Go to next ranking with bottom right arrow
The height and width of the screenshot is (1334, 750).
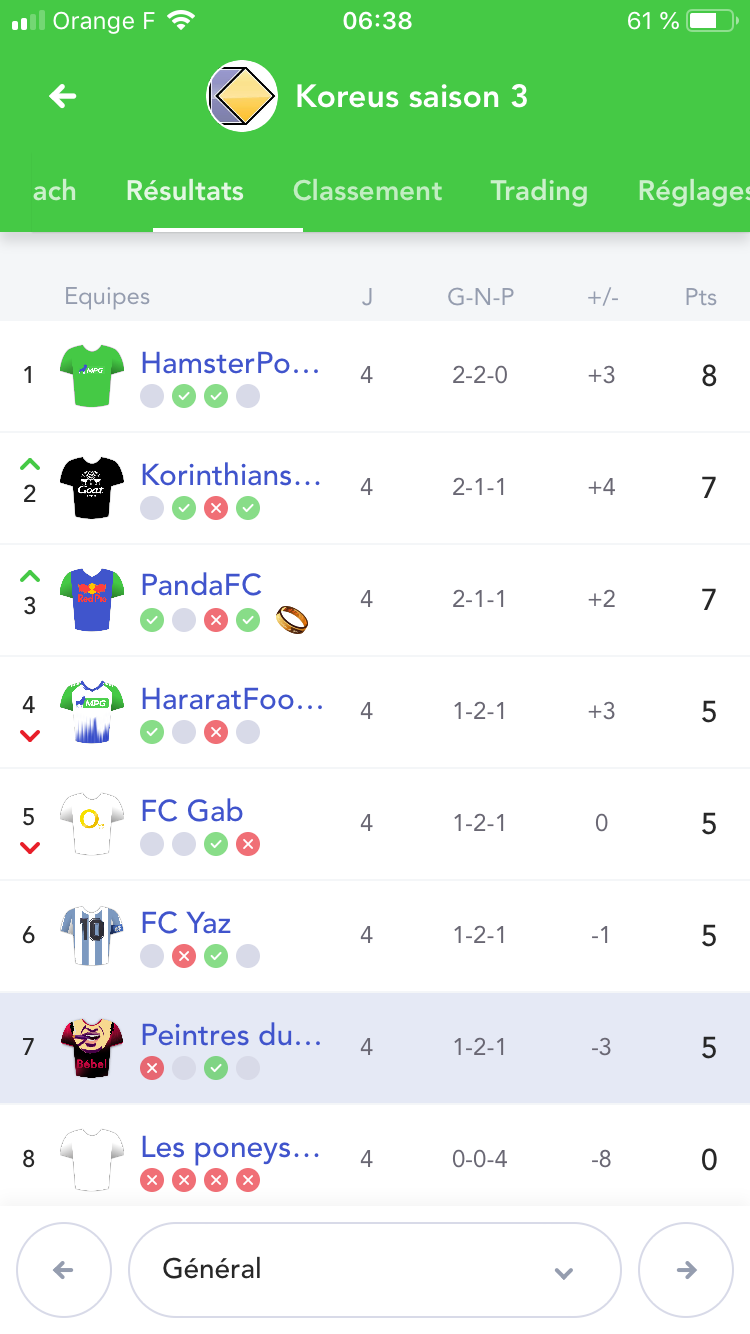(x=687, y=1270)
